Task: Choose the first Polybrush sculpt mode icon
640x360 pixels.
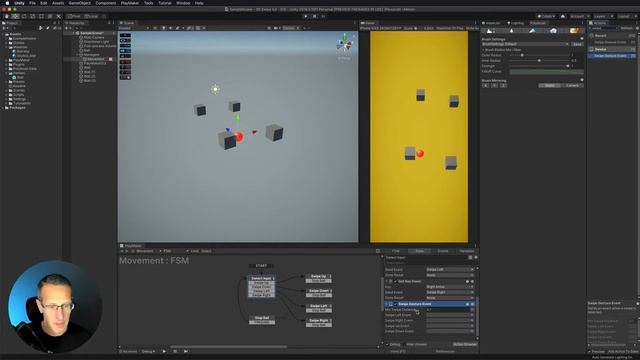Action: 490,31
